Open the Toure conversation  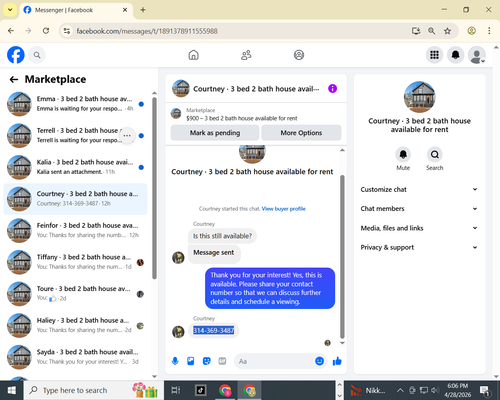(75, 294)
